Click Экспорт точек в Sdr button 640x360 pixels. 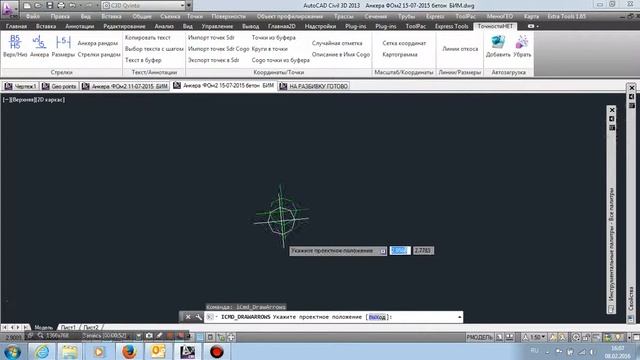(213, 60)
